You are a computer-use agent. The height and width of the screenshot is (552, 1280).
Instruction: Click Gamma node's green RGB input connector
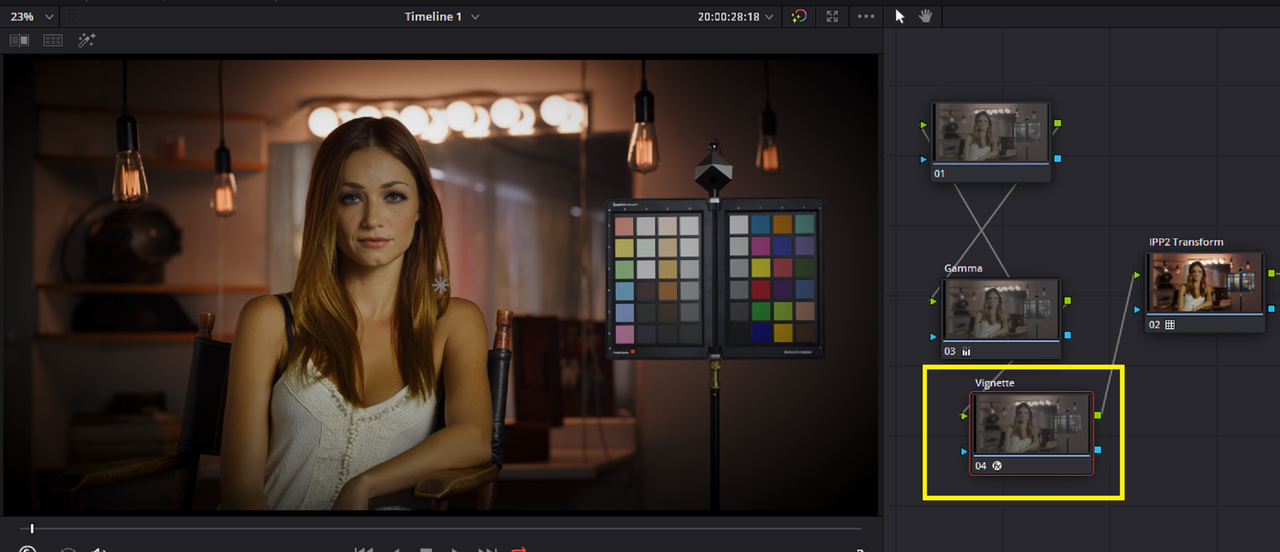pos(934,301)
